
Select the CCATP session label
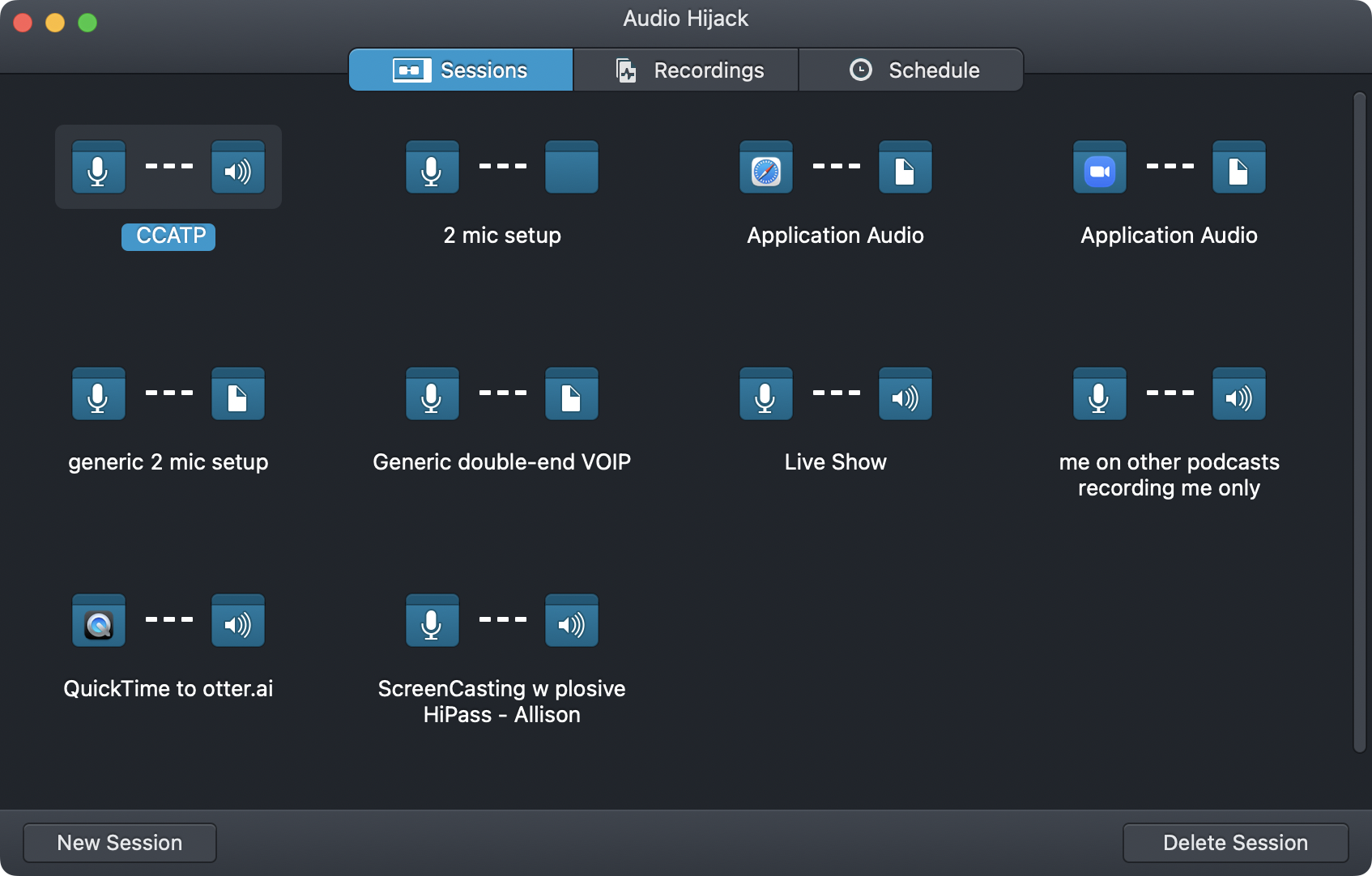[x=168, y=236]
